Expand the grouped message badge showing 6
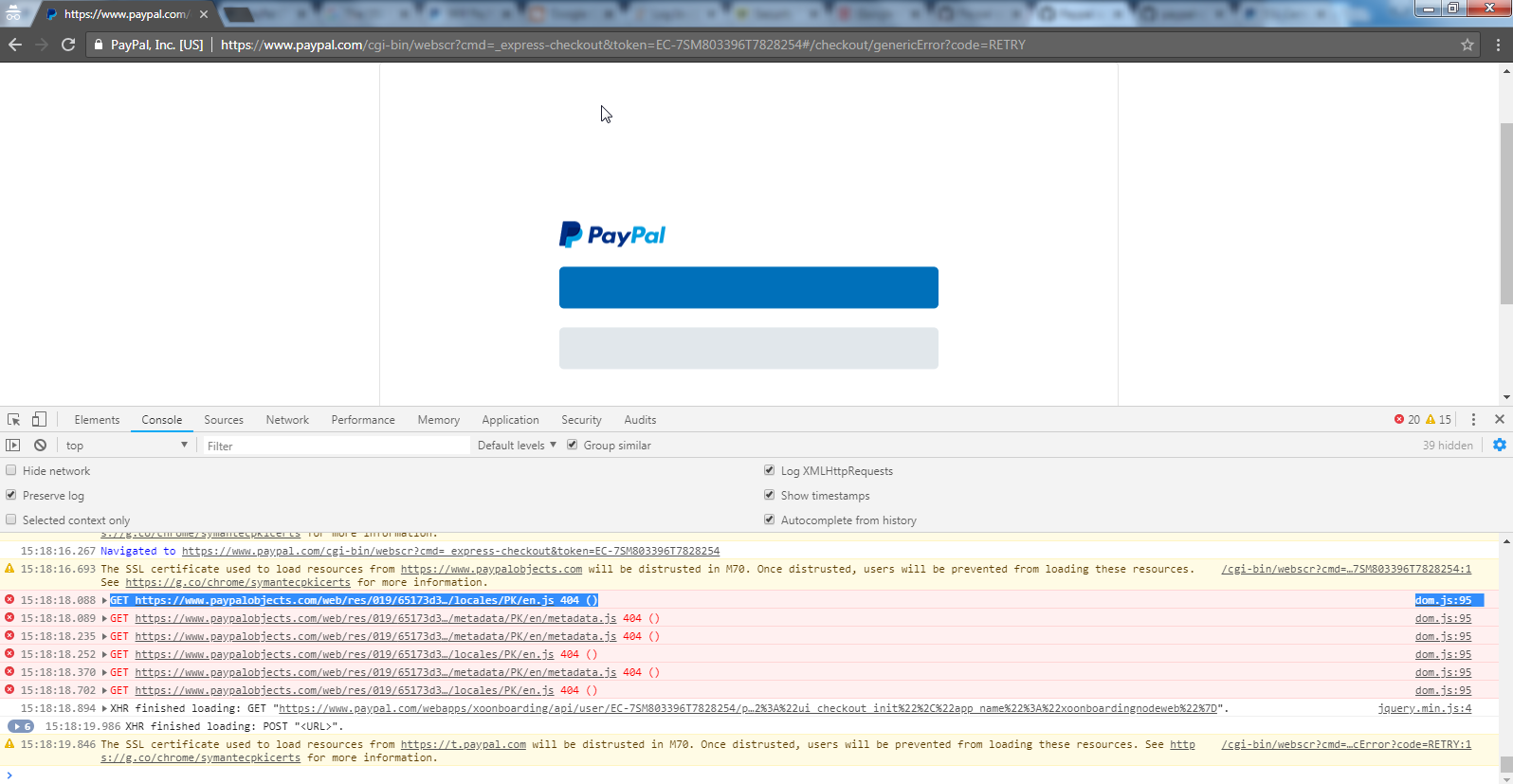 (21, 726)
